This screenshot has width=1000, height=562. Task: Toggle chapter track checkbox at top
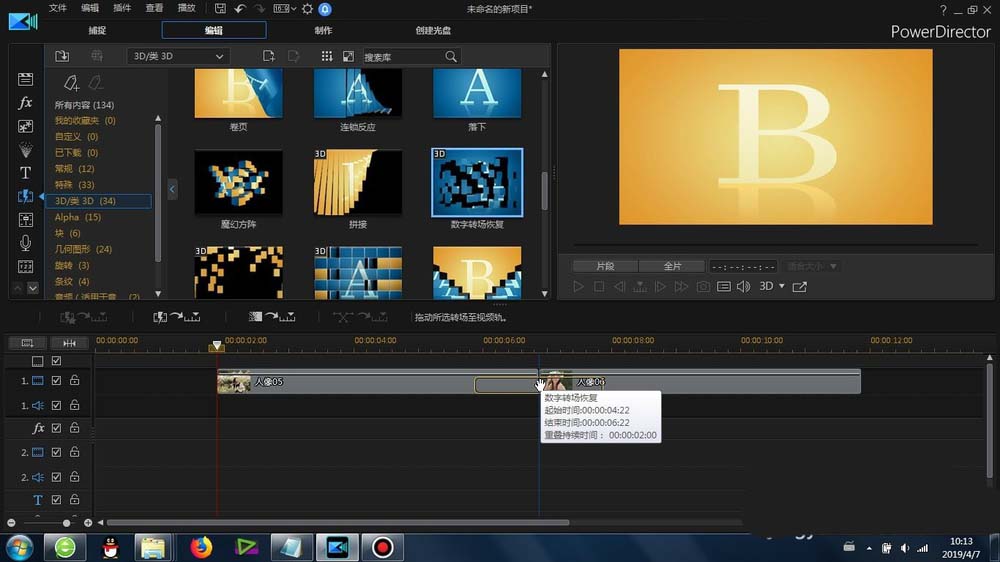[x=56, y=360]
